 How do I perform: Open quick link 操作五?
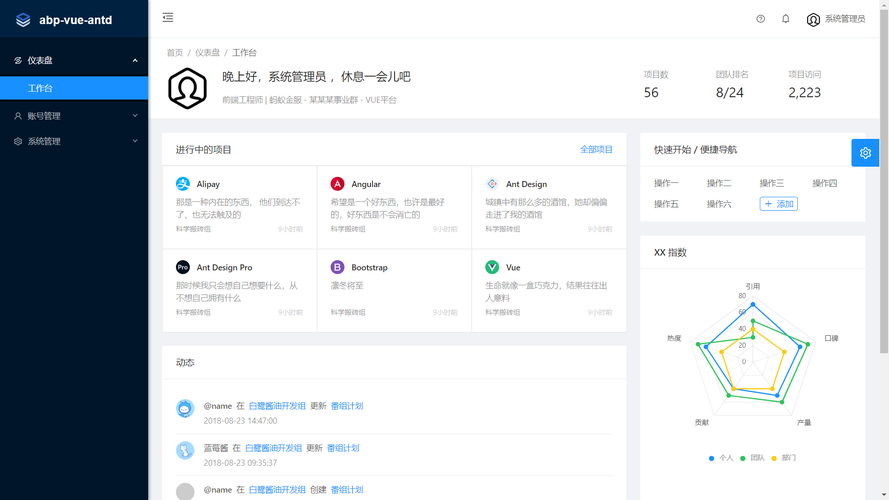(666, 204)
